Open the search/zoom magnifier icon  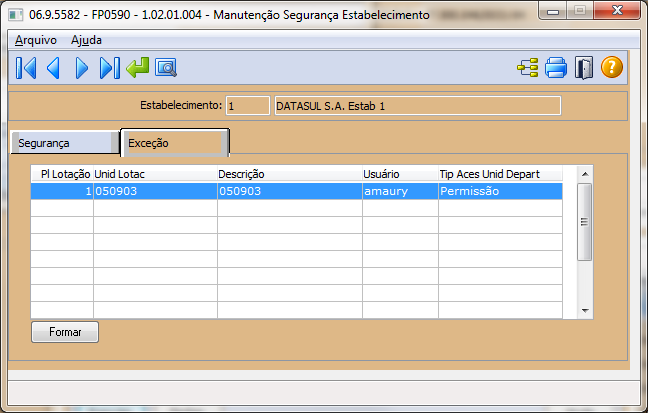tap(166, 68)
